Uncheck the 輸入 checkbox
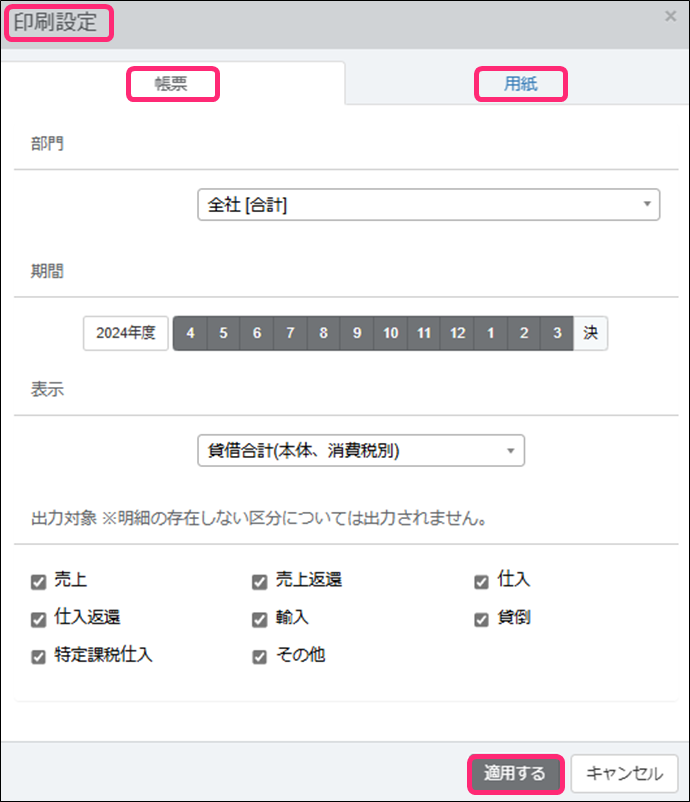The width and height of the screenshot is (690, 802). pos(259,620)
